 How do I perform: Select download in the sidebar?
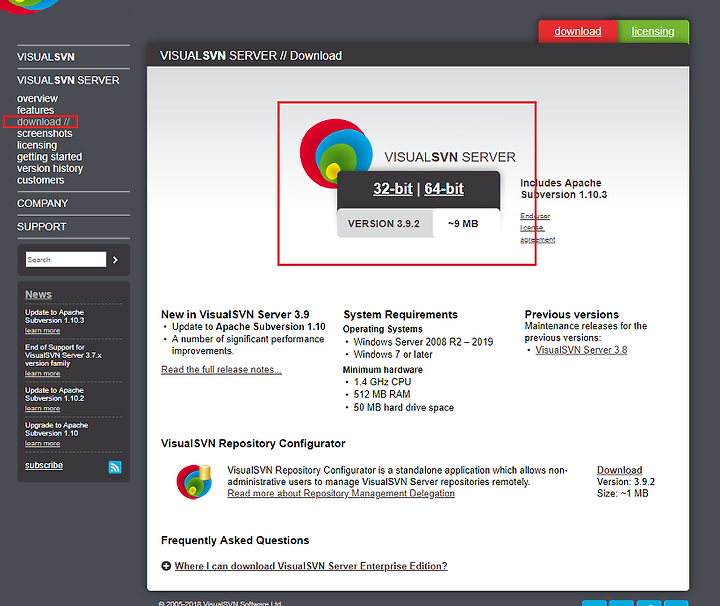(43, 122)
